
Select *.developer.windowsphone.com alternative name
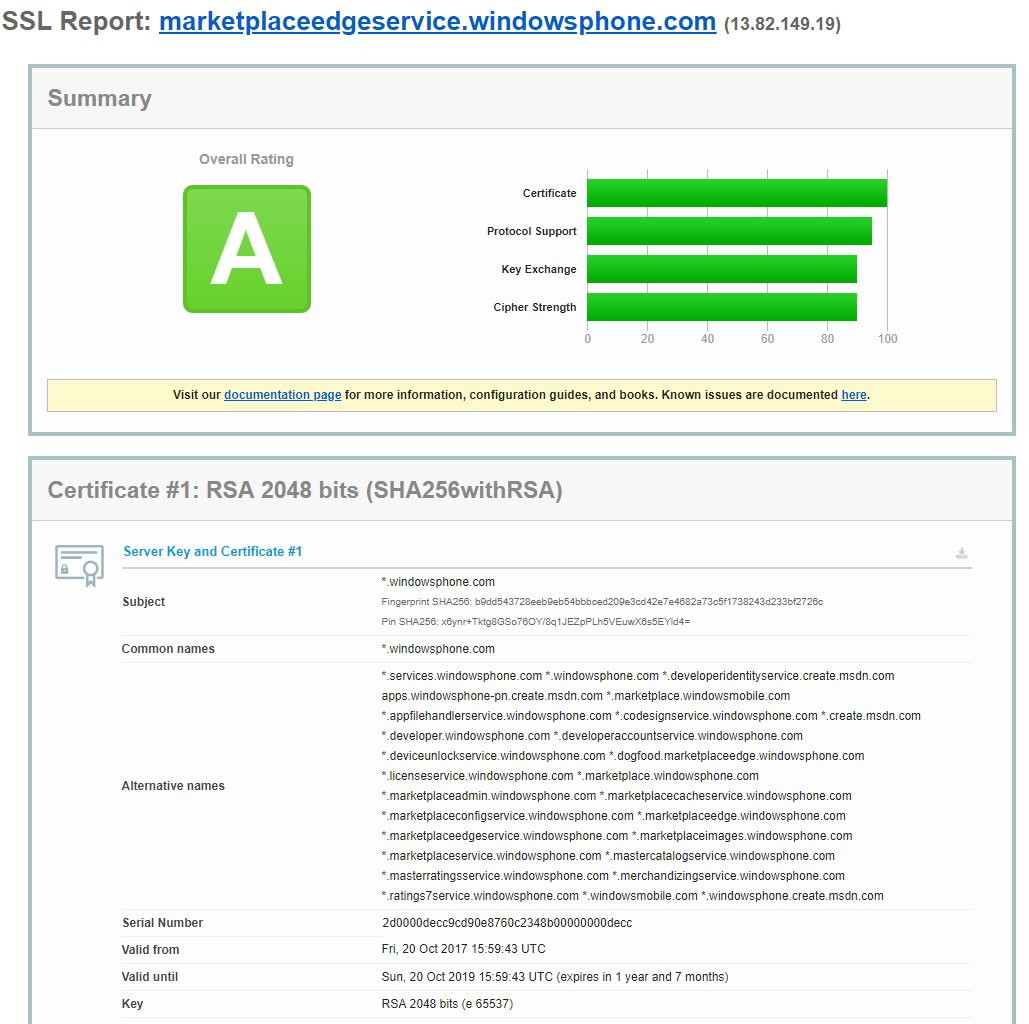click(466, 736)
